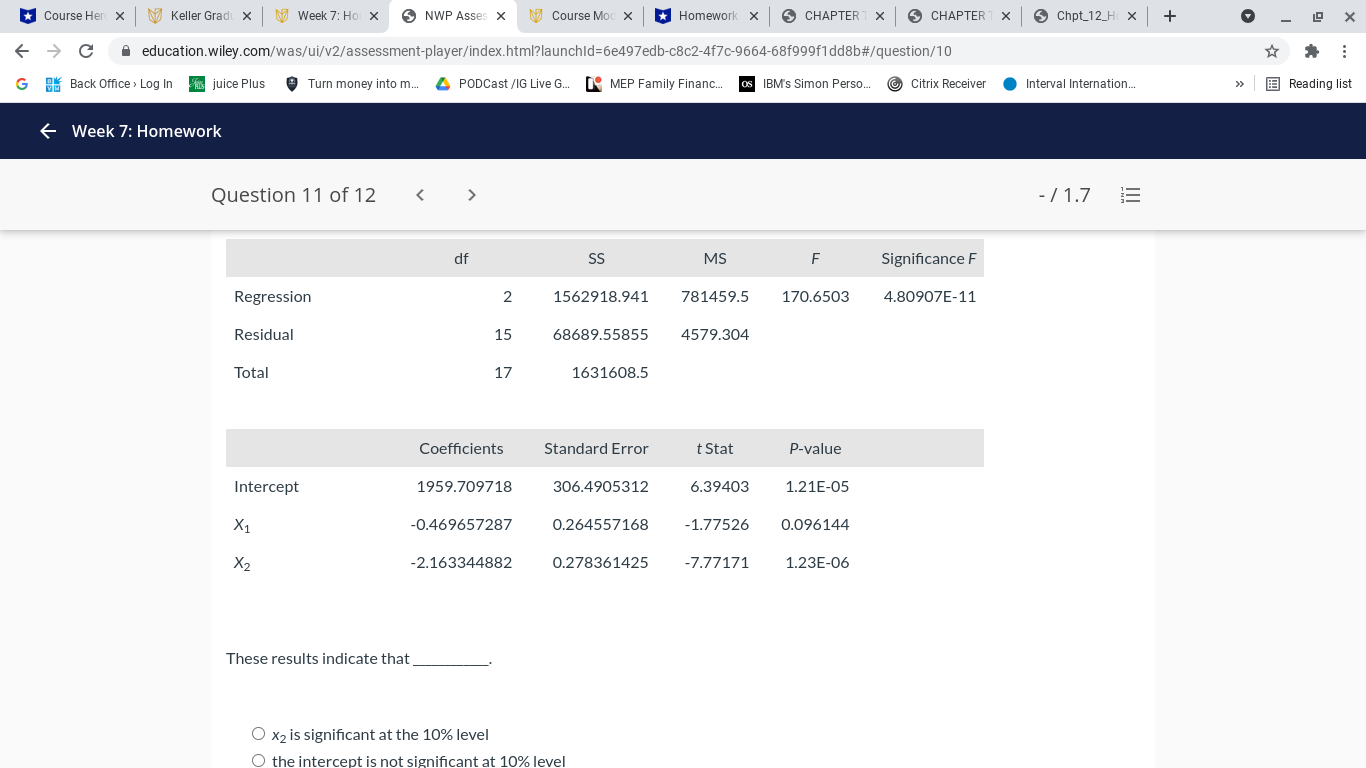The width and height of the screenshot is (1366, 768).
Task: Click X1 P-value 0.096144
Action: (x=815, y=524)
